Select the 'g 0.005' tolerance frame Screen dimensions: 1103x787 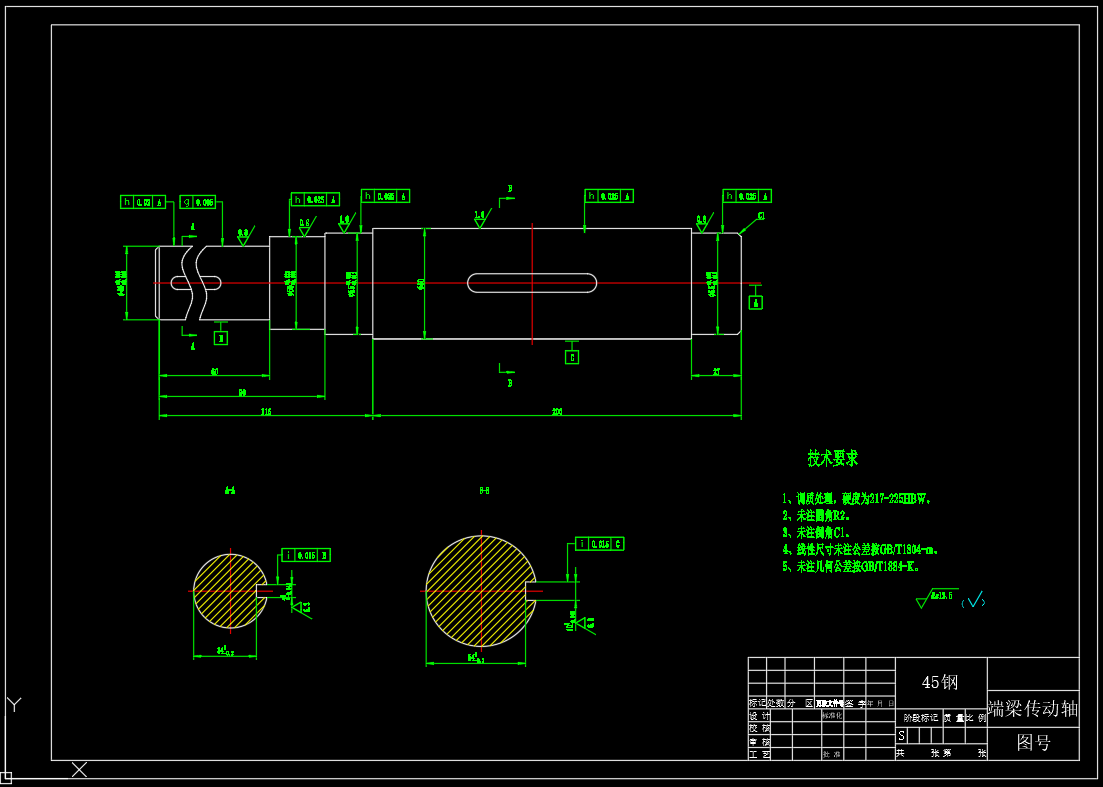(198, 202)
